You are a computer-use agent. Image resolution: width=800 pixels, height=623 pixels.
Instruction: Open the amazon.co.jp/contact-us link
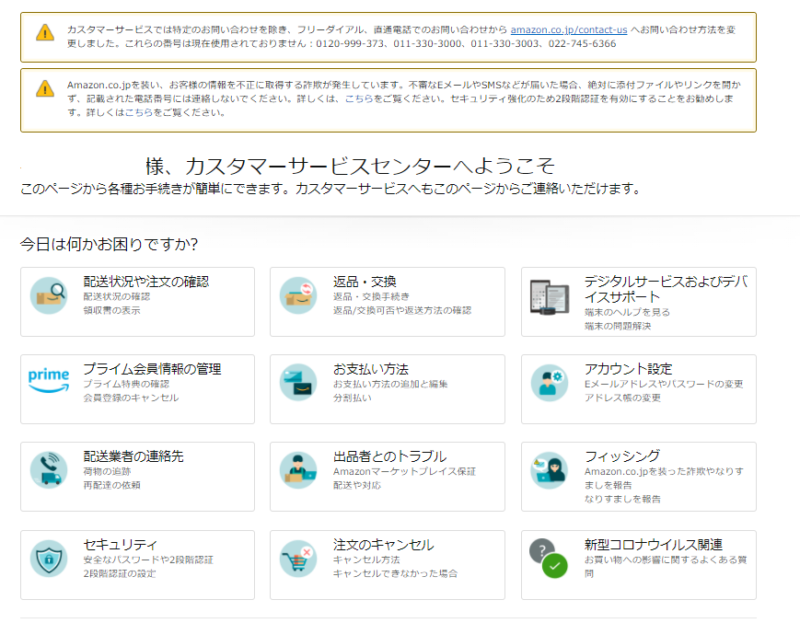tap(569, 30)
